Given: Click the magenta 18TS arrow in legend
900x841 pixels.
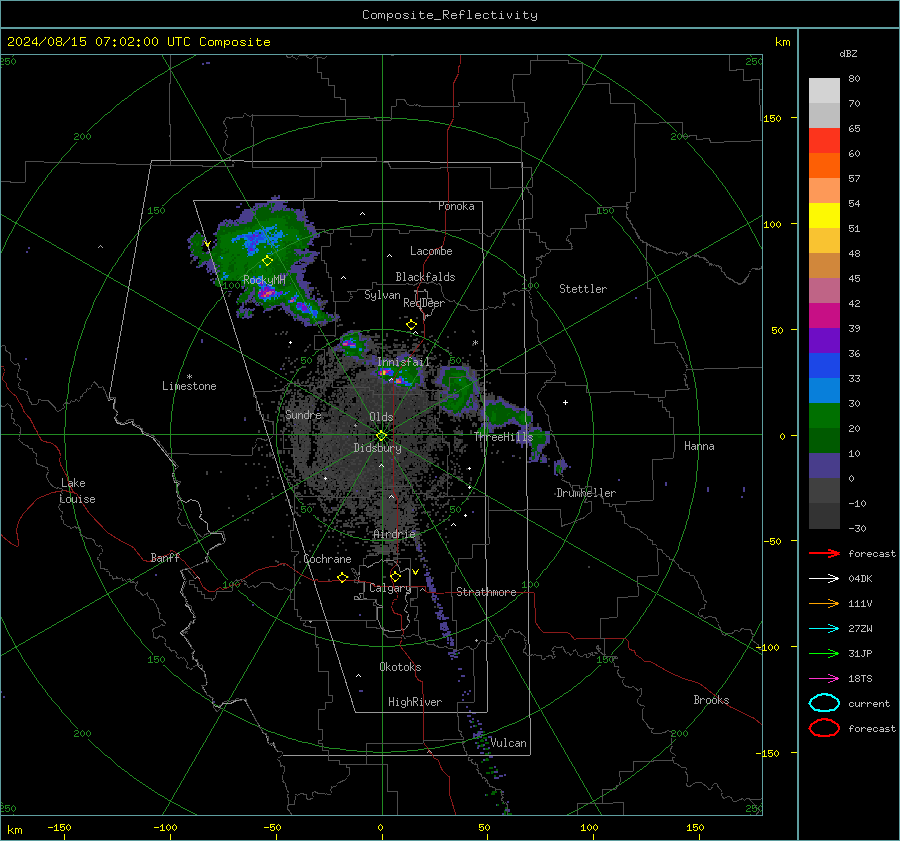Looking at the screenshot, I should pyautogui.click(x=824, y=679).
